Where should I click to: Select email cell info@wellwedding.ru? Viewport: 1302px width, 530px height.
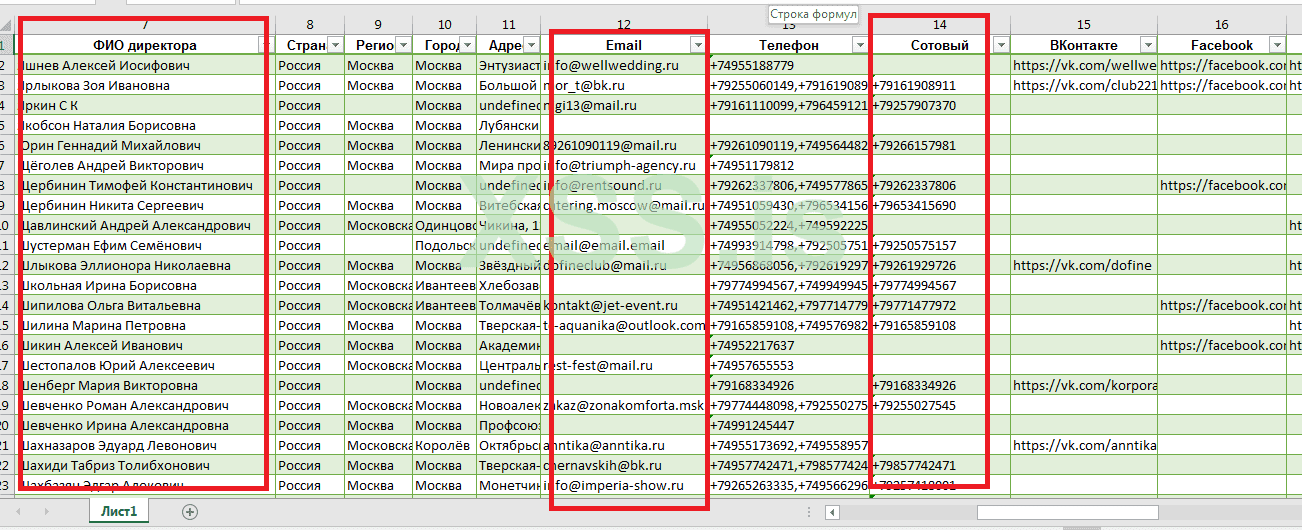(624, 65)
